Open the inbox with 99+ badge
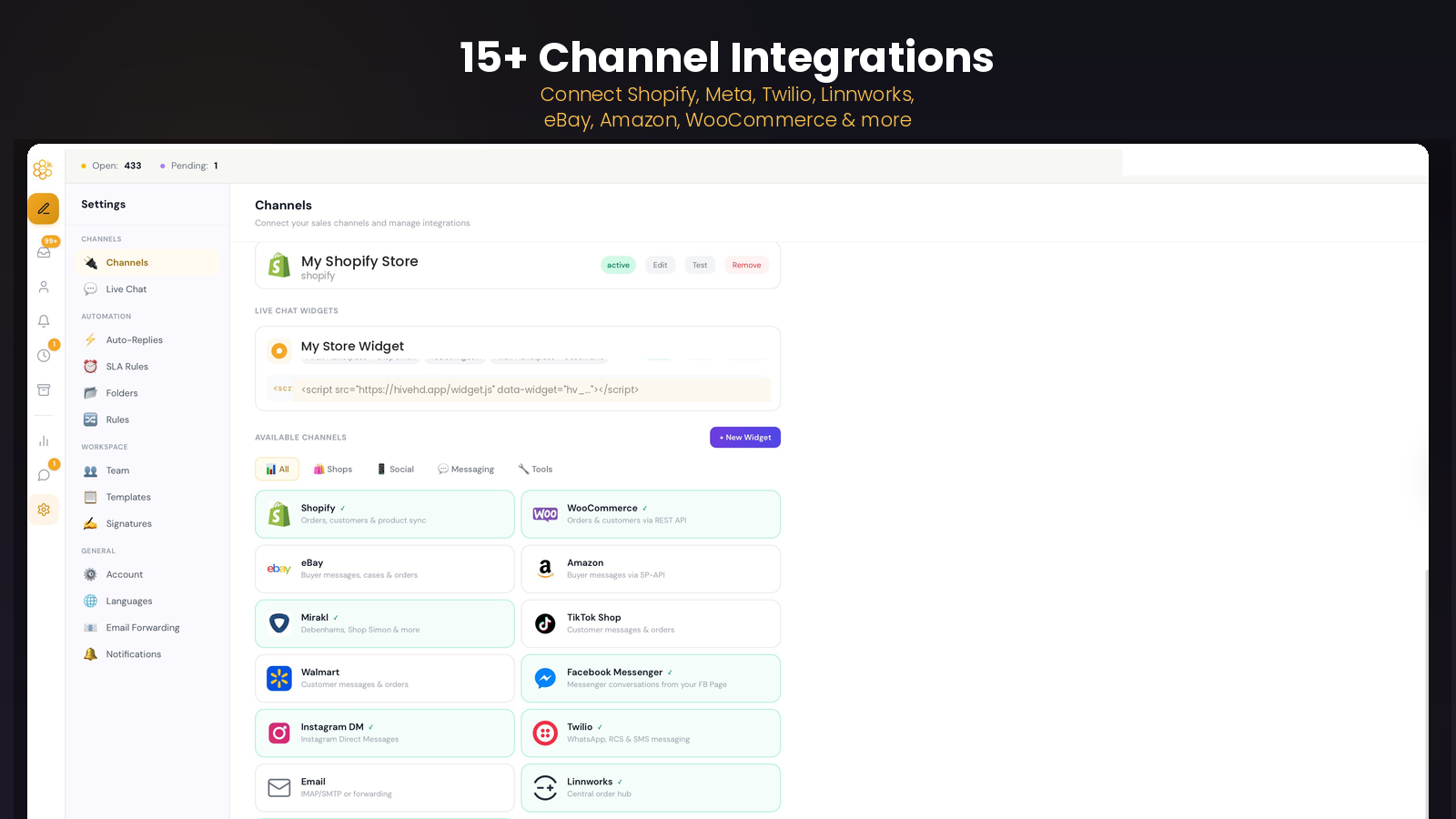The height and width of the screenshot is (819, 1456). (44, 252)
